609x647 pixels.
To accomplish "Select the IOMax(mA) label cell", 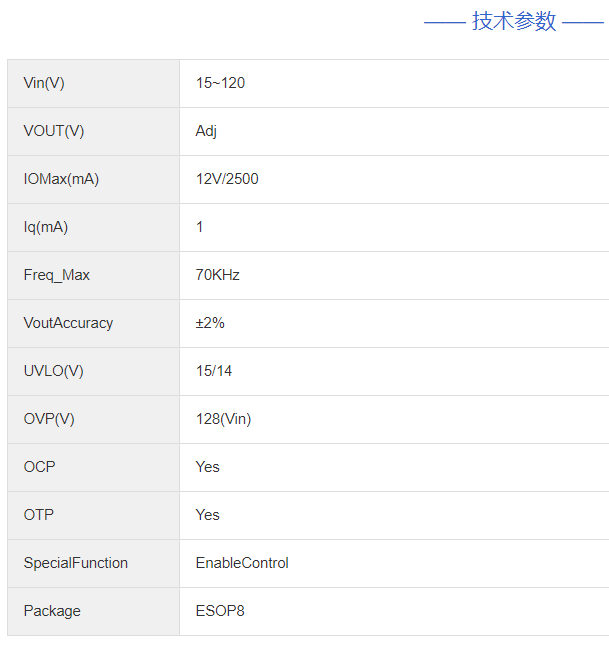I will pos(61,179).
